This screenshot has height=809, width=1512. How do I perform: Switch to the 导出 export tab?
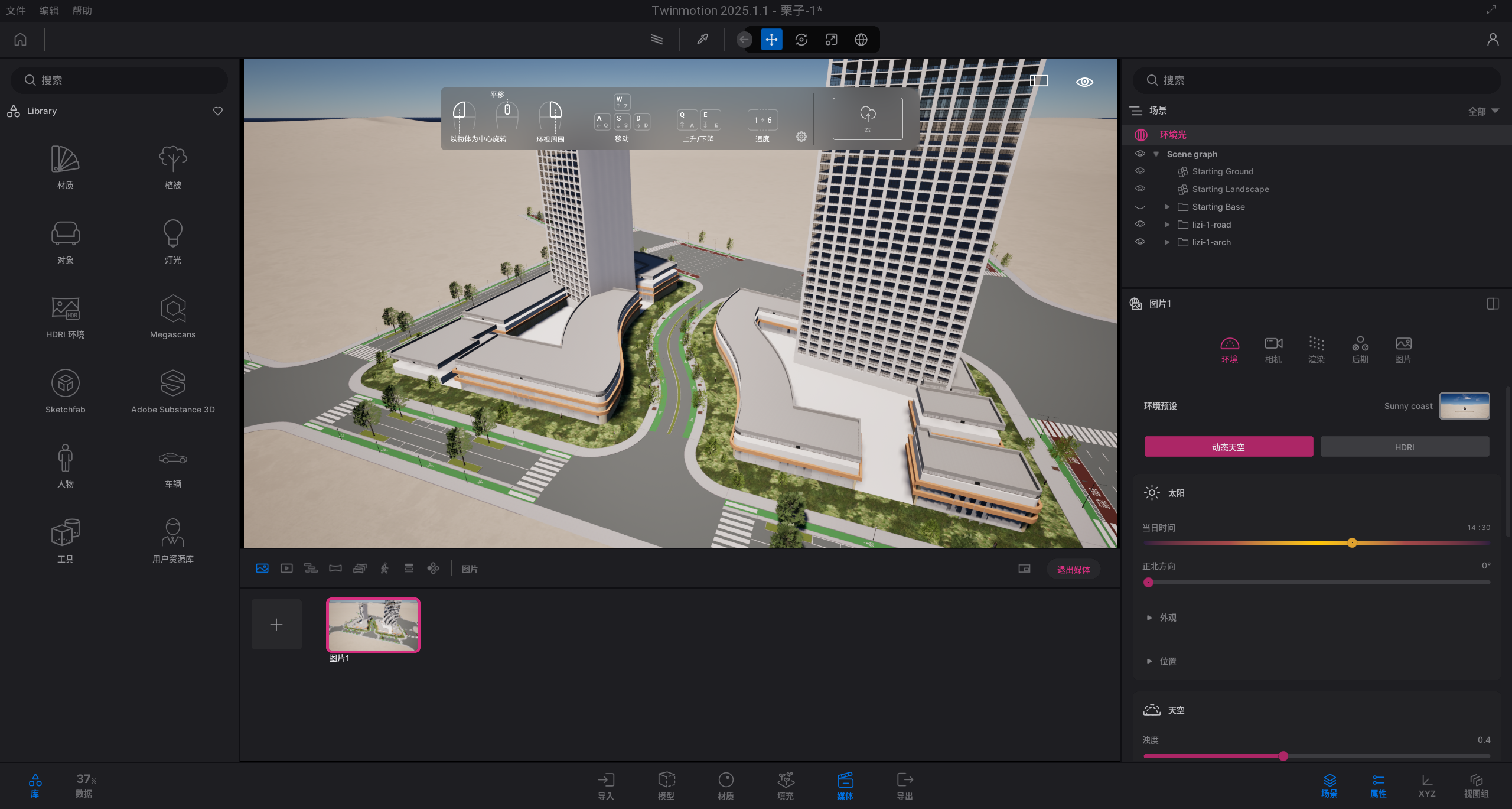tap(904, 786)
